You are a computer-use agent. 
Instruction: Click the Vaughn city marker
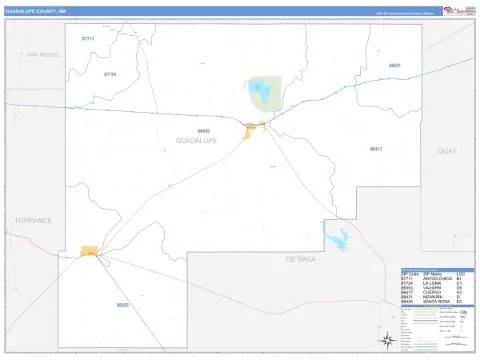pyautogui.click(x=89, y=251)
